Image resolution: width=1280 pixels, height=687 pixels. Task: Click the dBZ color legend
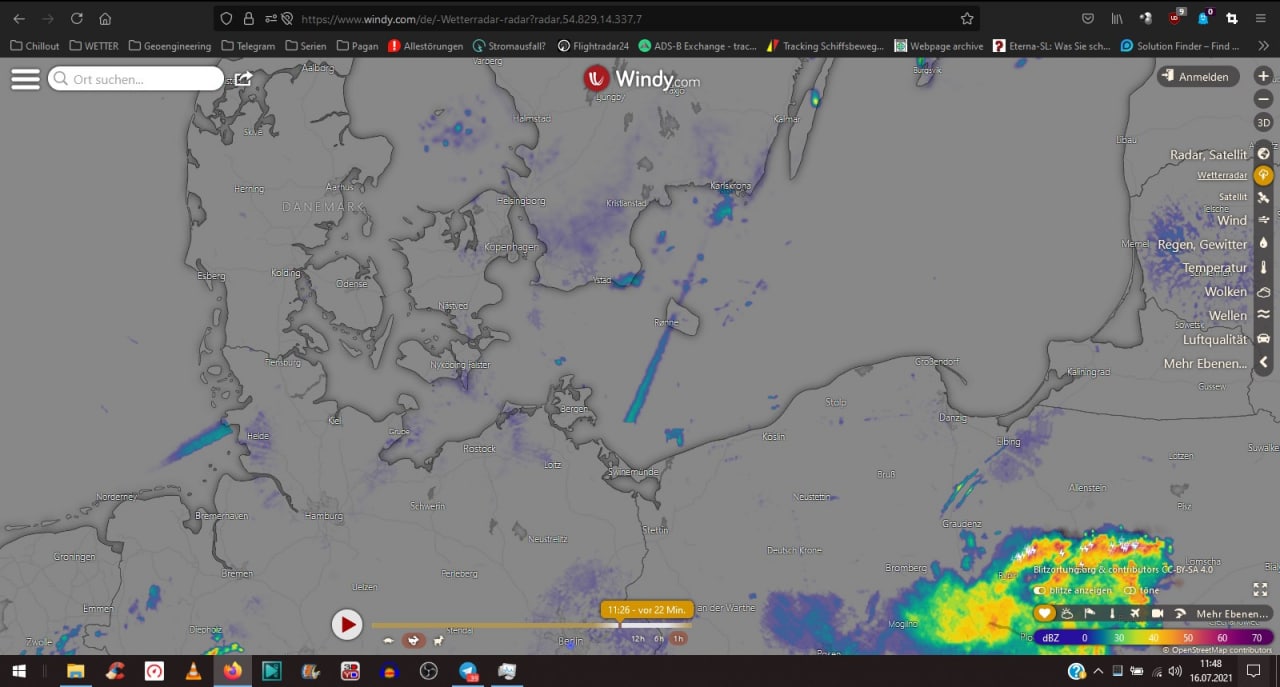click(x=1154, y=637)
